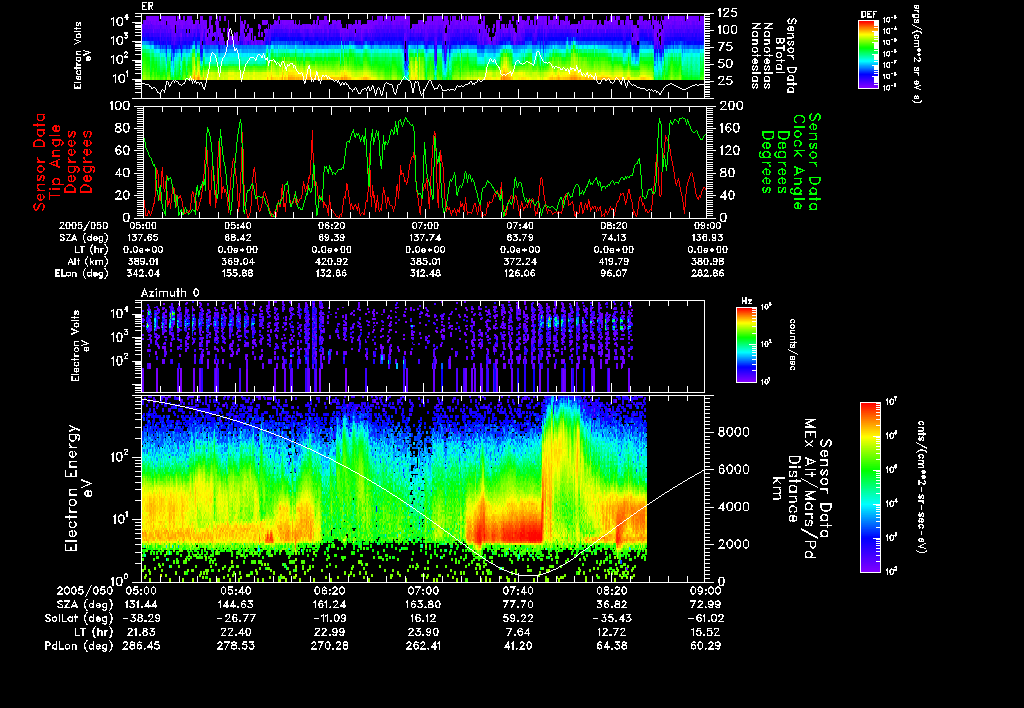The width and height of the screenshot is (1024, 708).
Task: Click the SolLat value -38.29
Action: pos(141,619)
